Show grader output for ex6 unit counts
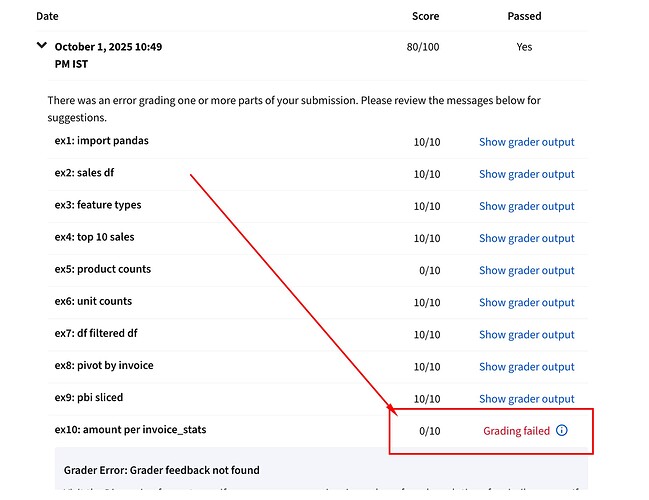Viewport: 649px width, 500px height. (526, 302)
